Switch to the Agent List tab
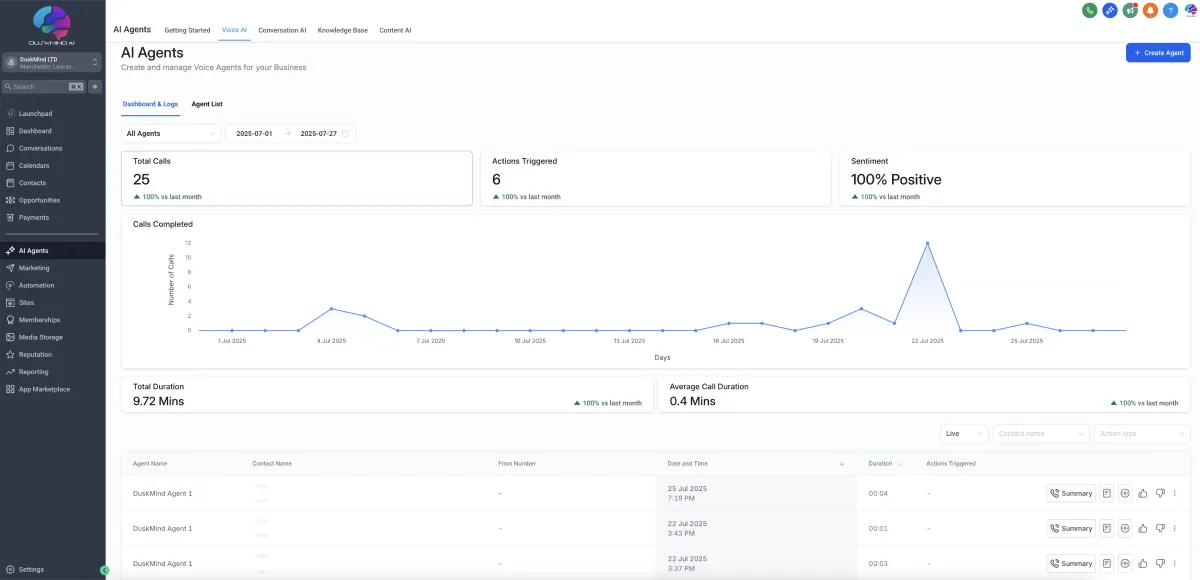This screenshot has width=1200, height=580. (x=207, y=104)
